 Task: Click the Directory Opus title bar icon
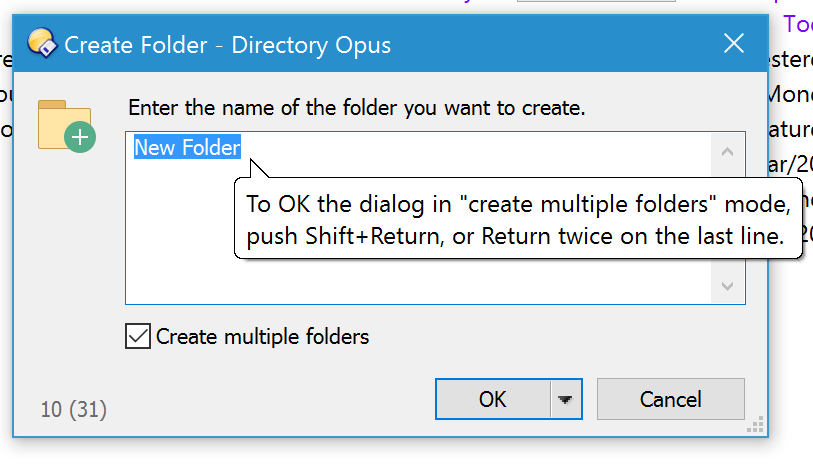tap(42, 43)
